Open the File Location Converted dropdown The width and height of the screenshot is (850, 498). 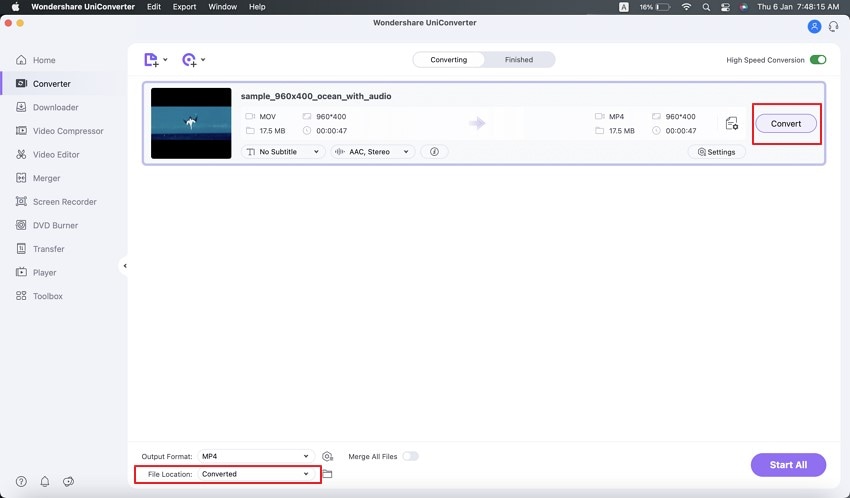pos(255,474)
